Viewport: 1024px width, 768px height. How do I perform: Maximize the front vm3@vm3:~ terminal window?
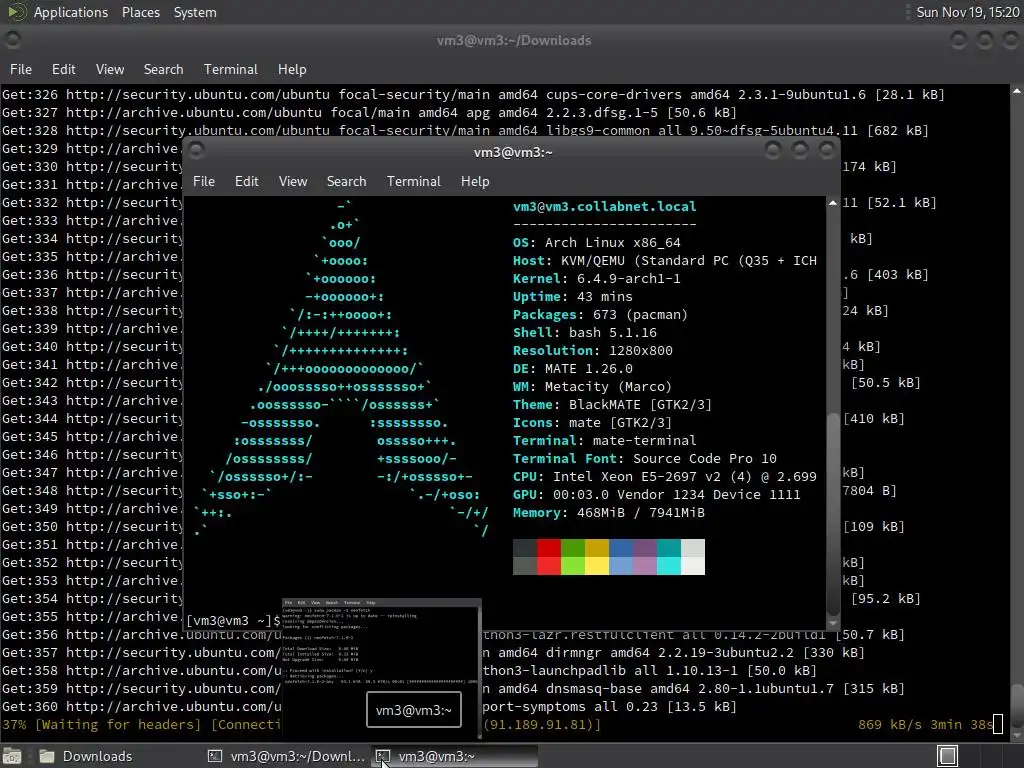(x=800, y=151)
